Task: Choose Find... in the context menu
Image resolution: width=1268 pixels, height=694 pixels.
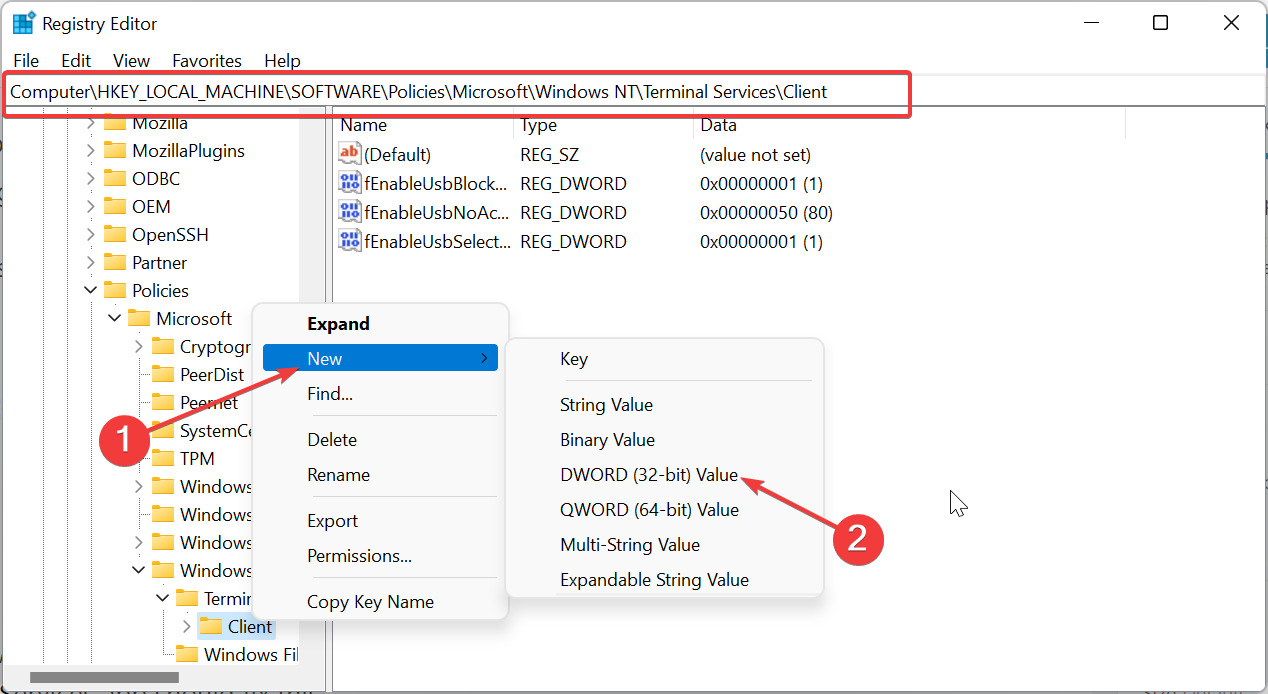Action: pyautogui.click(x=380, y=394)
